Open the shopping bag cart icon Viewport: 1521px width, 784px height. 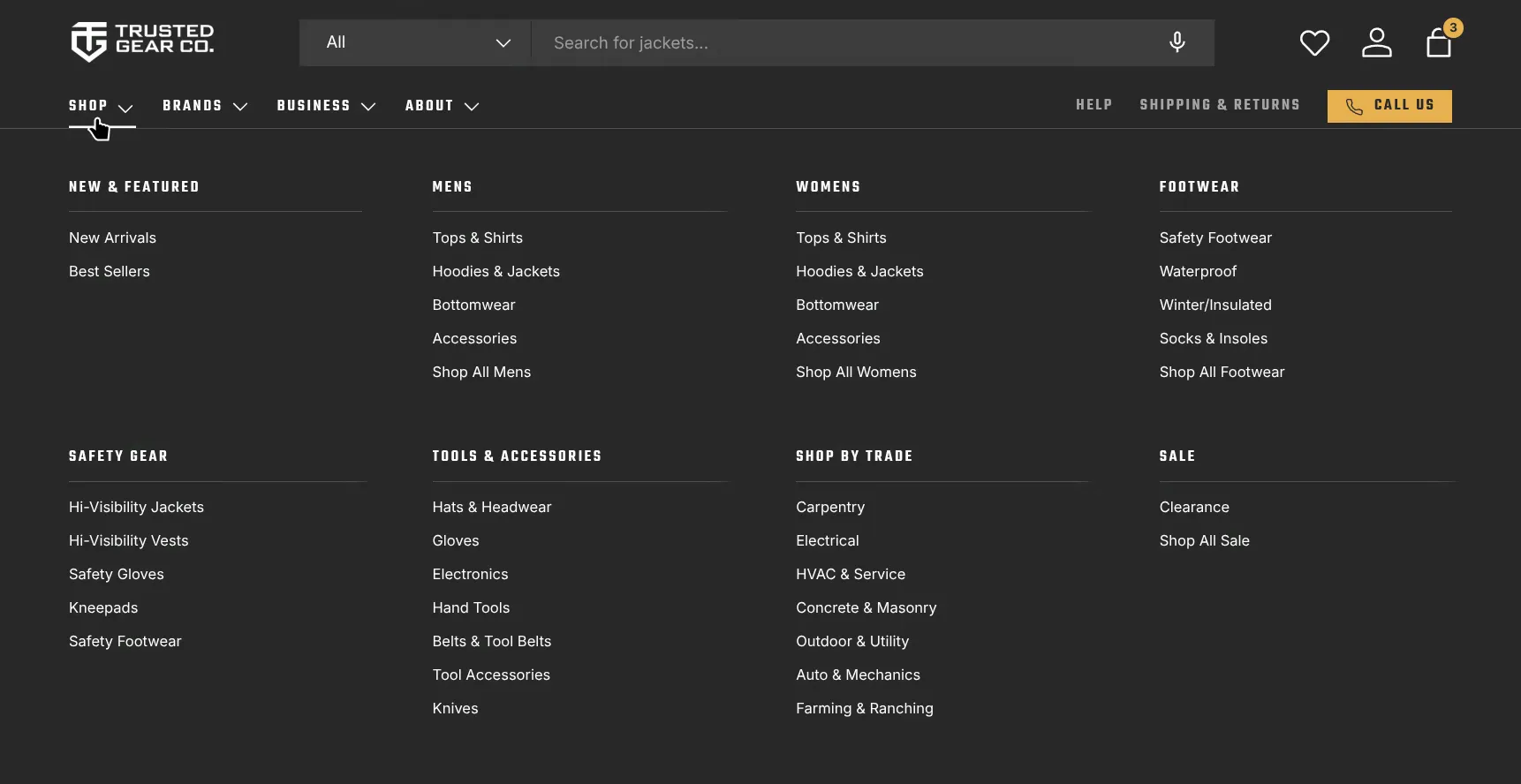pyautogui.click(x=1439, y=41)
